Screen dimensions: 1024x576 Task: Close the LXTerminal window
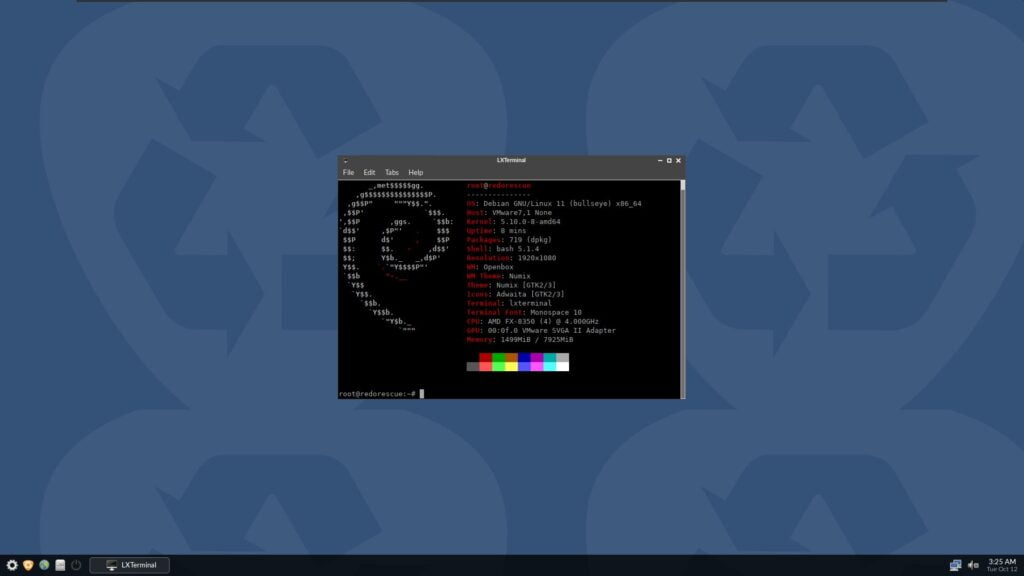[678, 161]
